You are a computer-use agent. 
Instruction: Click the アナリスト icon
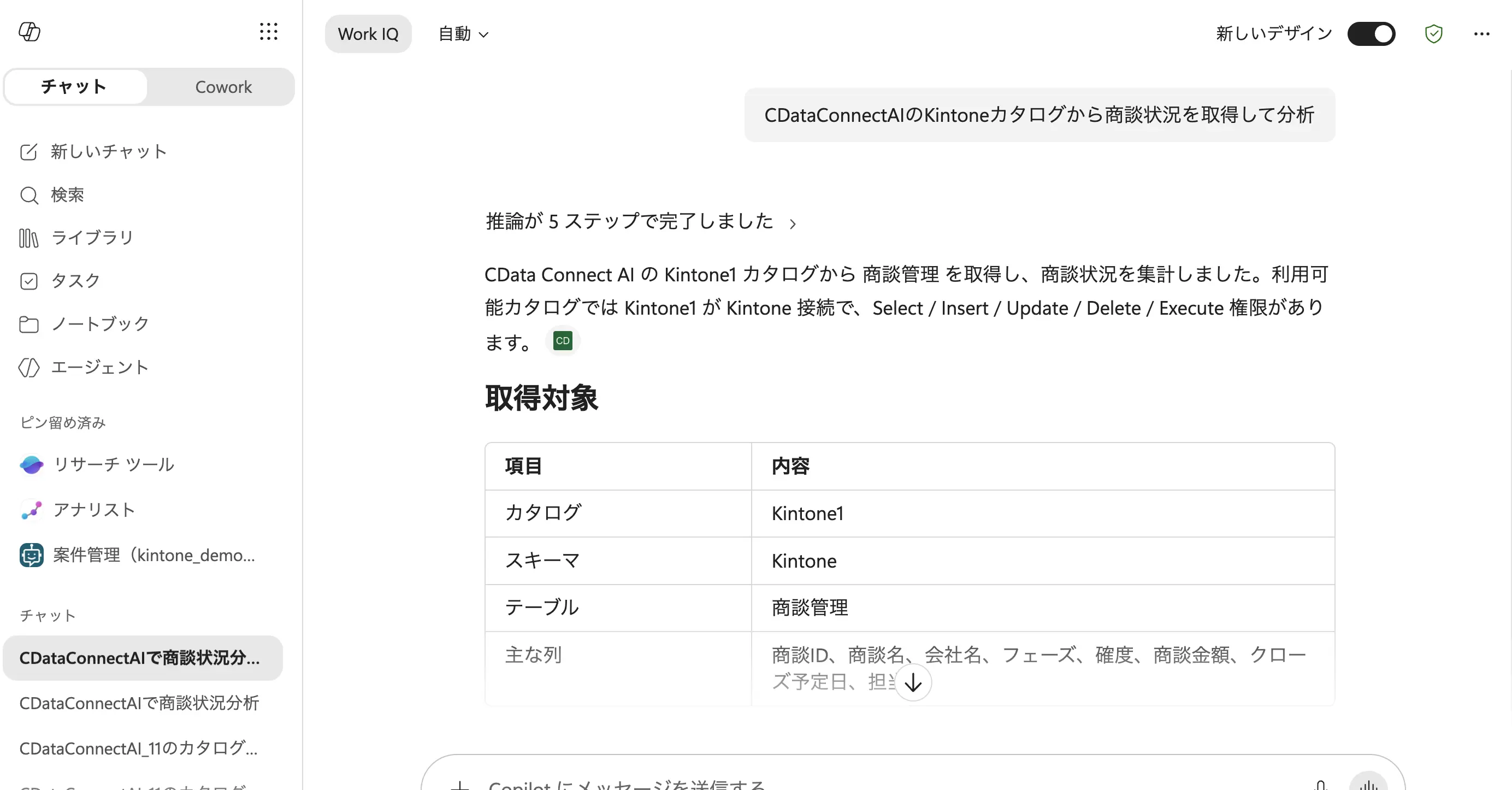(x=31, y=510)
